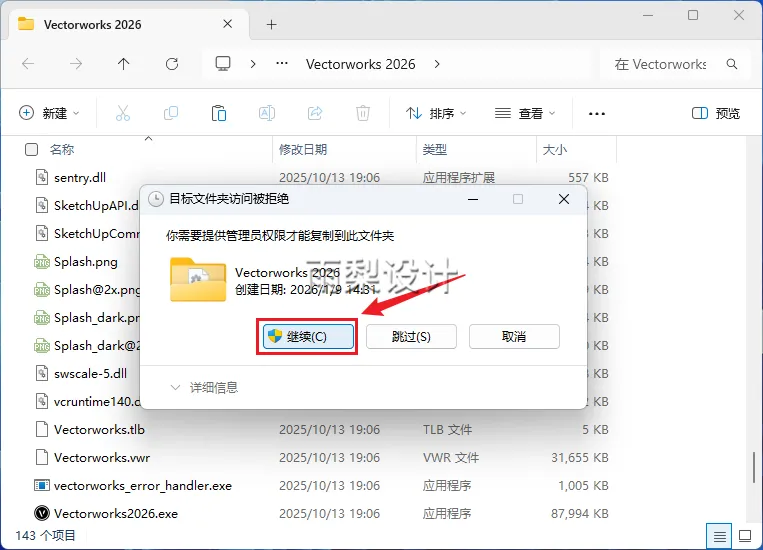Click the search magnifier icon

coord(732,64)
